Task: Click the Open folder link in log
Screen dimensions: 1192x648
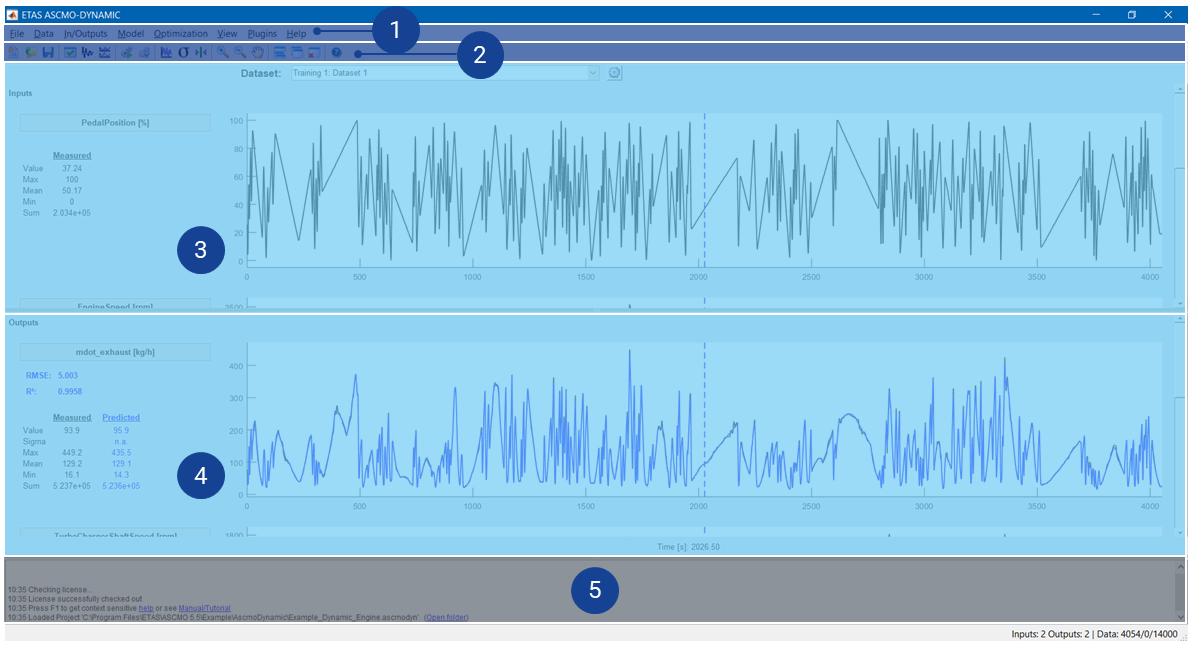Action: [445, 617]
